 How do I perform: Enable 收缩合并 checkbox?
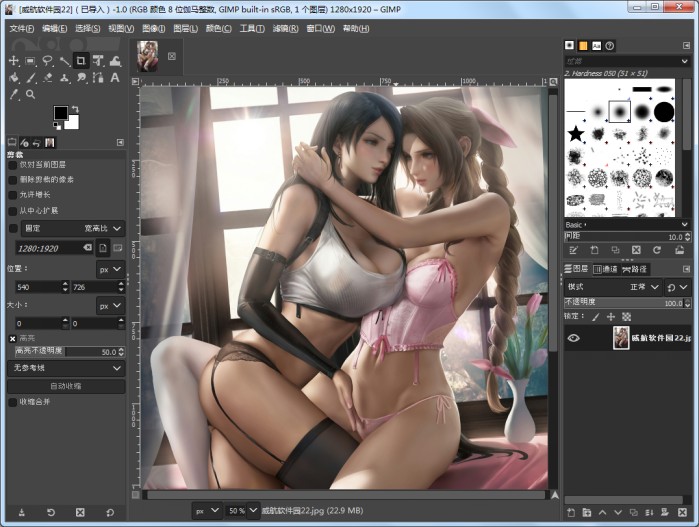pos(13,402)
